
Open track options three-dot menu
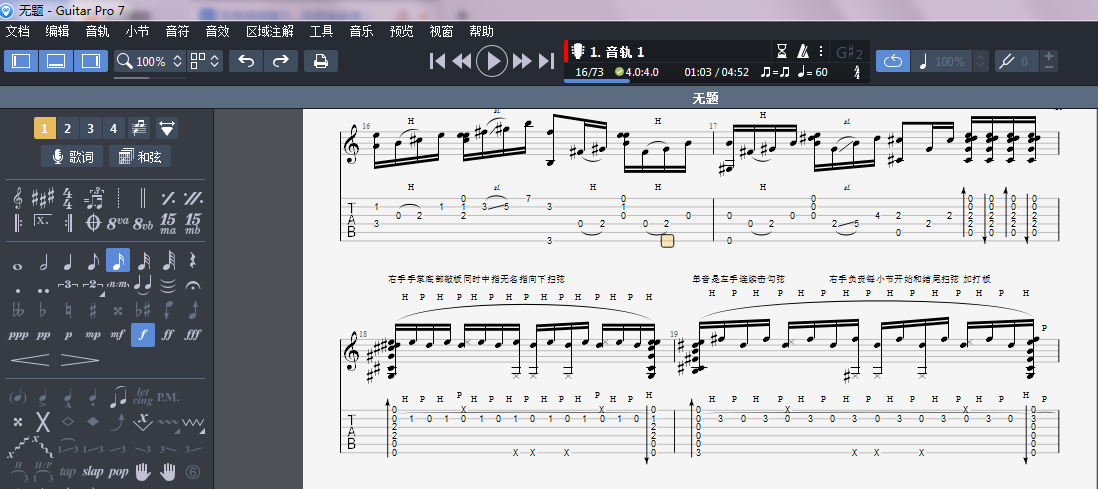(x=821, y=51)
